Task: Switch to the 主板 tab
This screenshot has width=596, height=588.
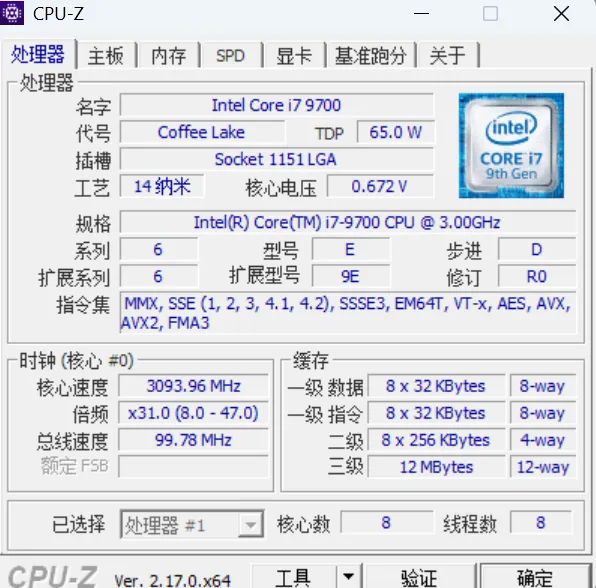Action: [x=106, y=55]
